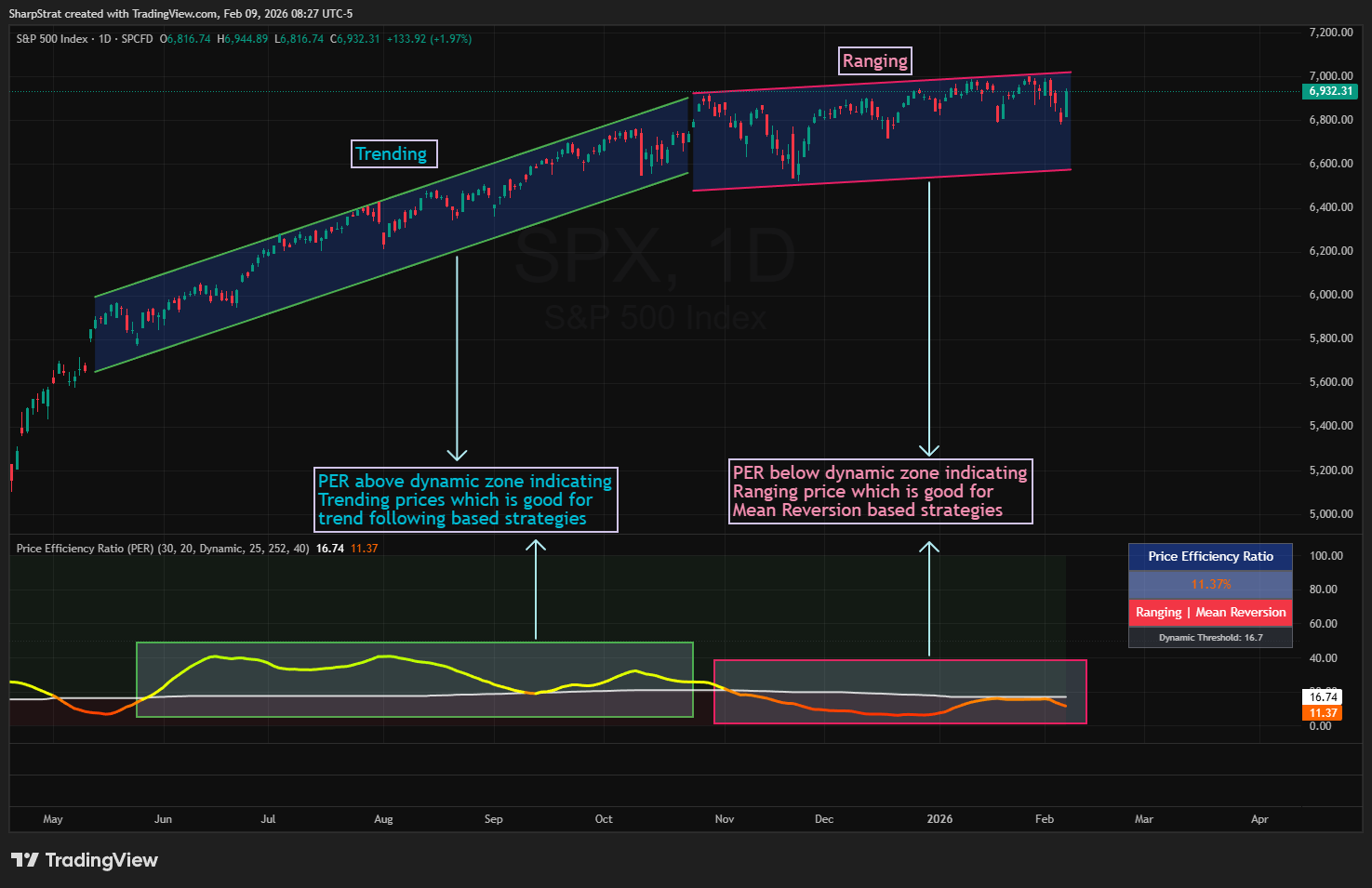Click the Apr label on time axis
The image size is (1372, 888).
(1259, 819)
